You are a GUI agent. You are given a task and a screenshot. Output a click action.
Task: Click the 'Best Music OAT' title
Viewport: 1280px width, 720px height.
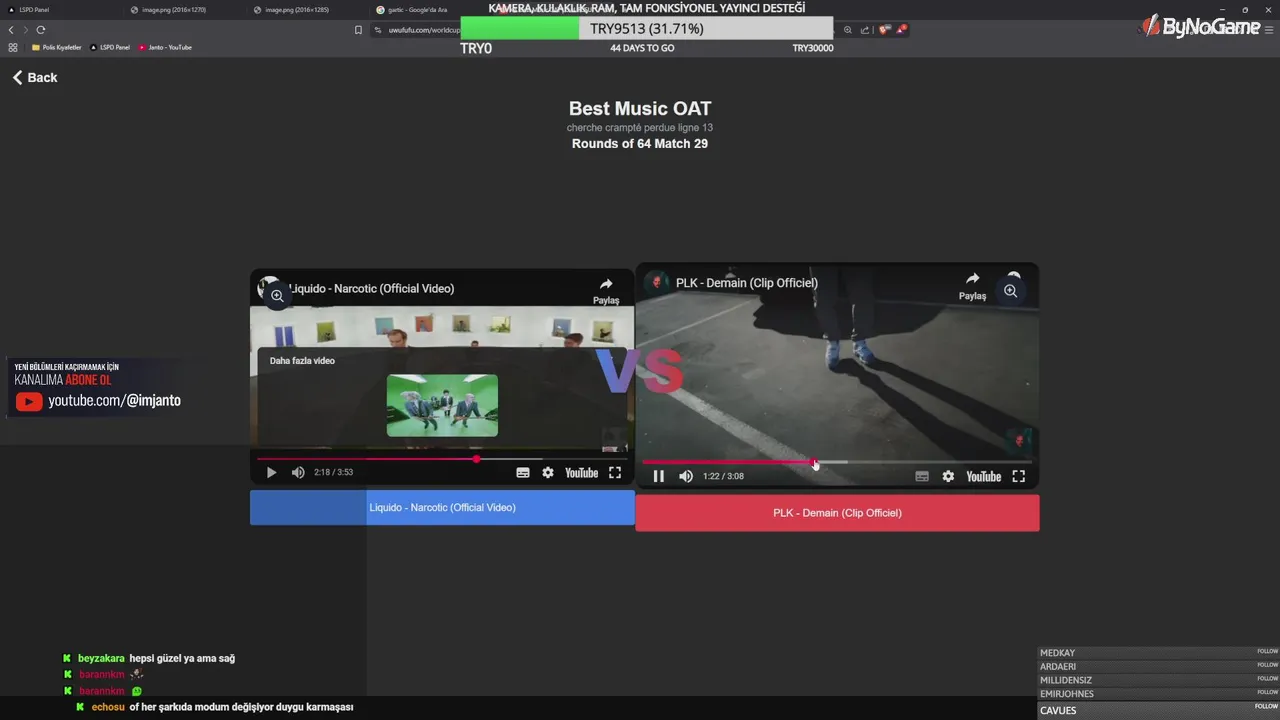tap(640, 109)
